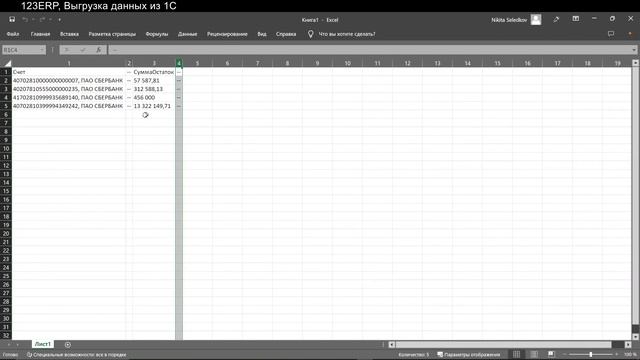Image resolution: width=640 pixels, height=360 pixels.
Task: Click the cell containing Счет
Action: click(x=69, y=72)
